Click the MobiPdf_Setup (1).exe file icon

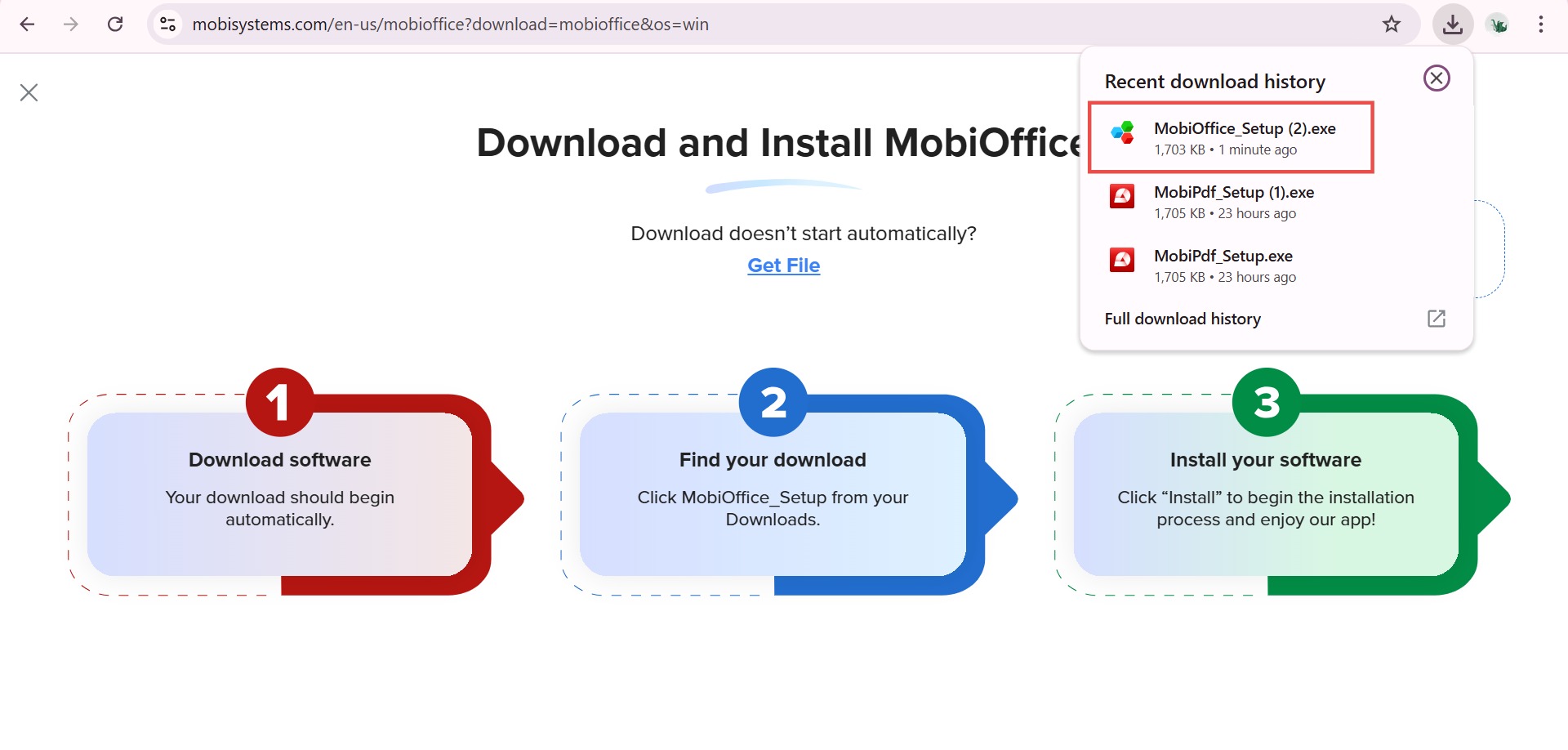coord(1122,196)
